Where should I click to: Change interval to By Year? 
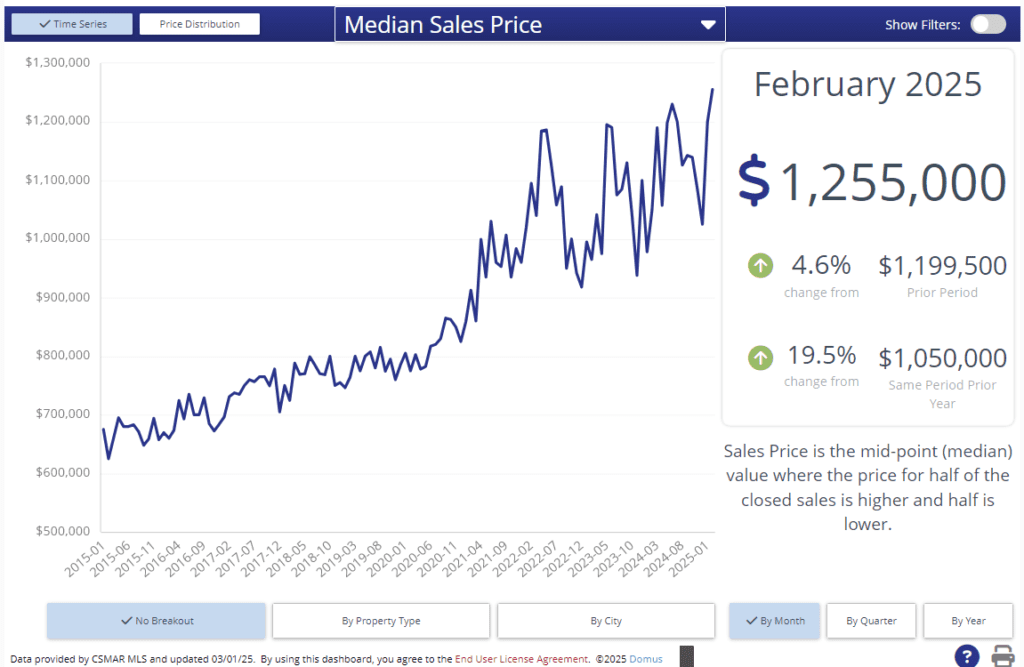(968, 621)
